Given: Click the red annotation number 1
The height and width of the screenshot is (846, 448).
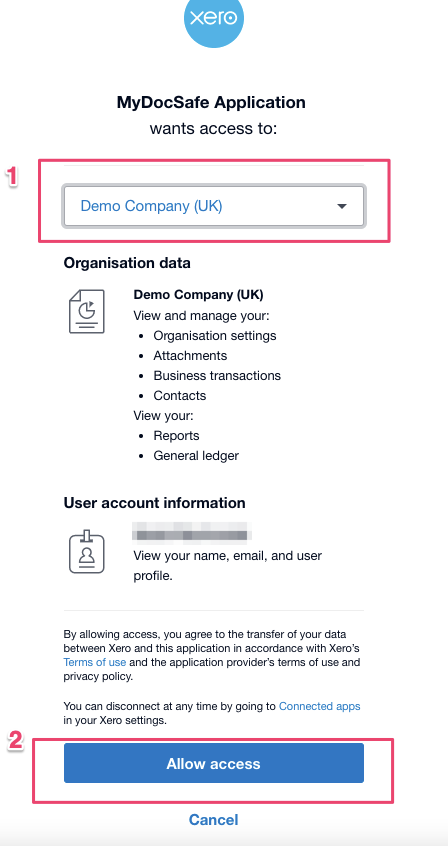Looking at the screenshot, I should [12, 176].
